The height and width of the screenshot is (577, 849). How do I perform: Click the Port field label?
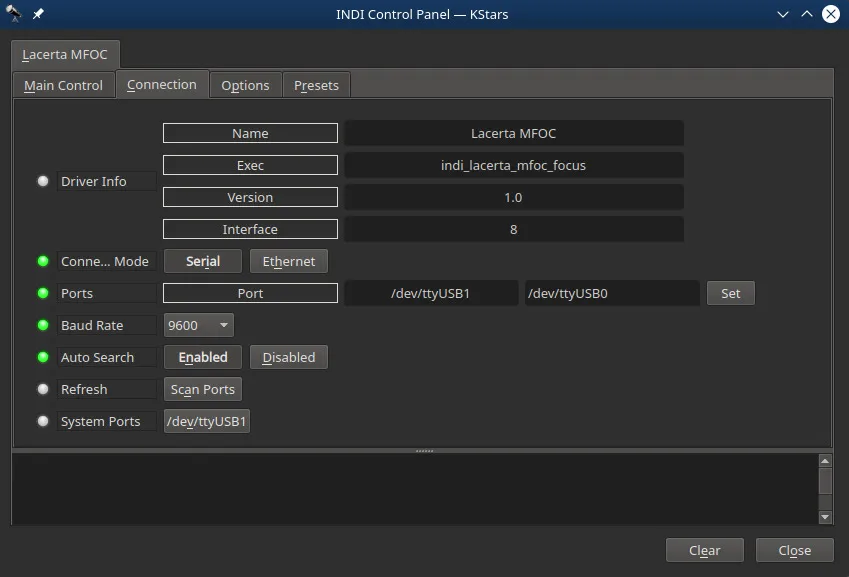pos(250,293)
